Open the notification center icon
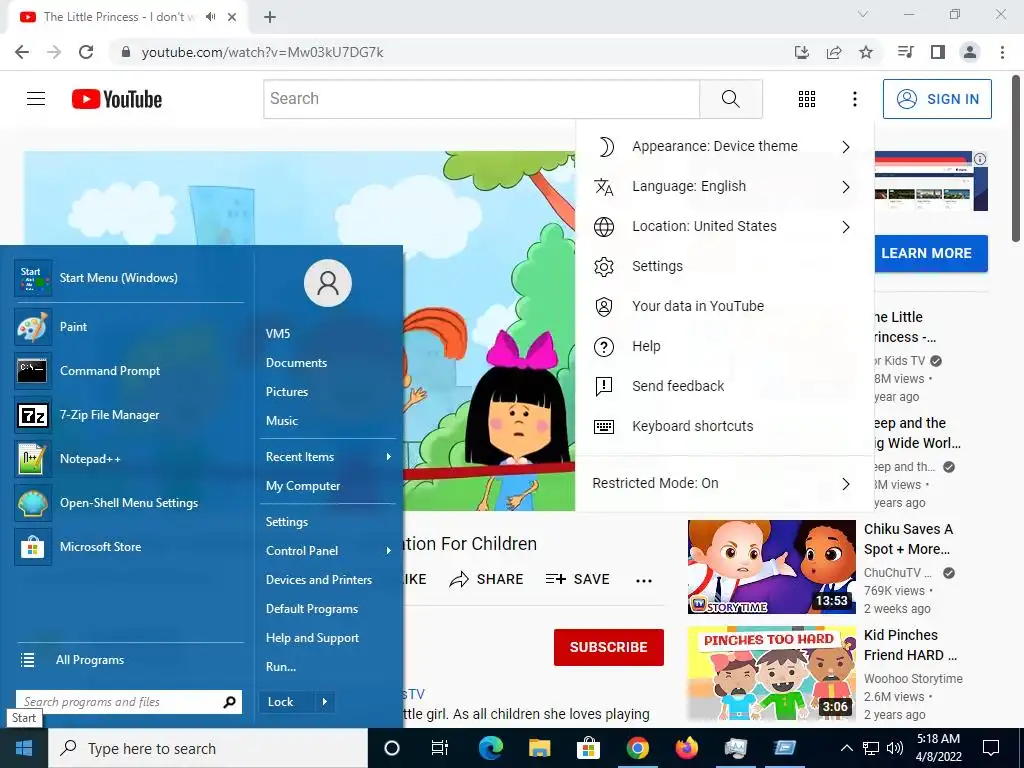The width and height of the screenshot is (1024, 768). point(991,748)
